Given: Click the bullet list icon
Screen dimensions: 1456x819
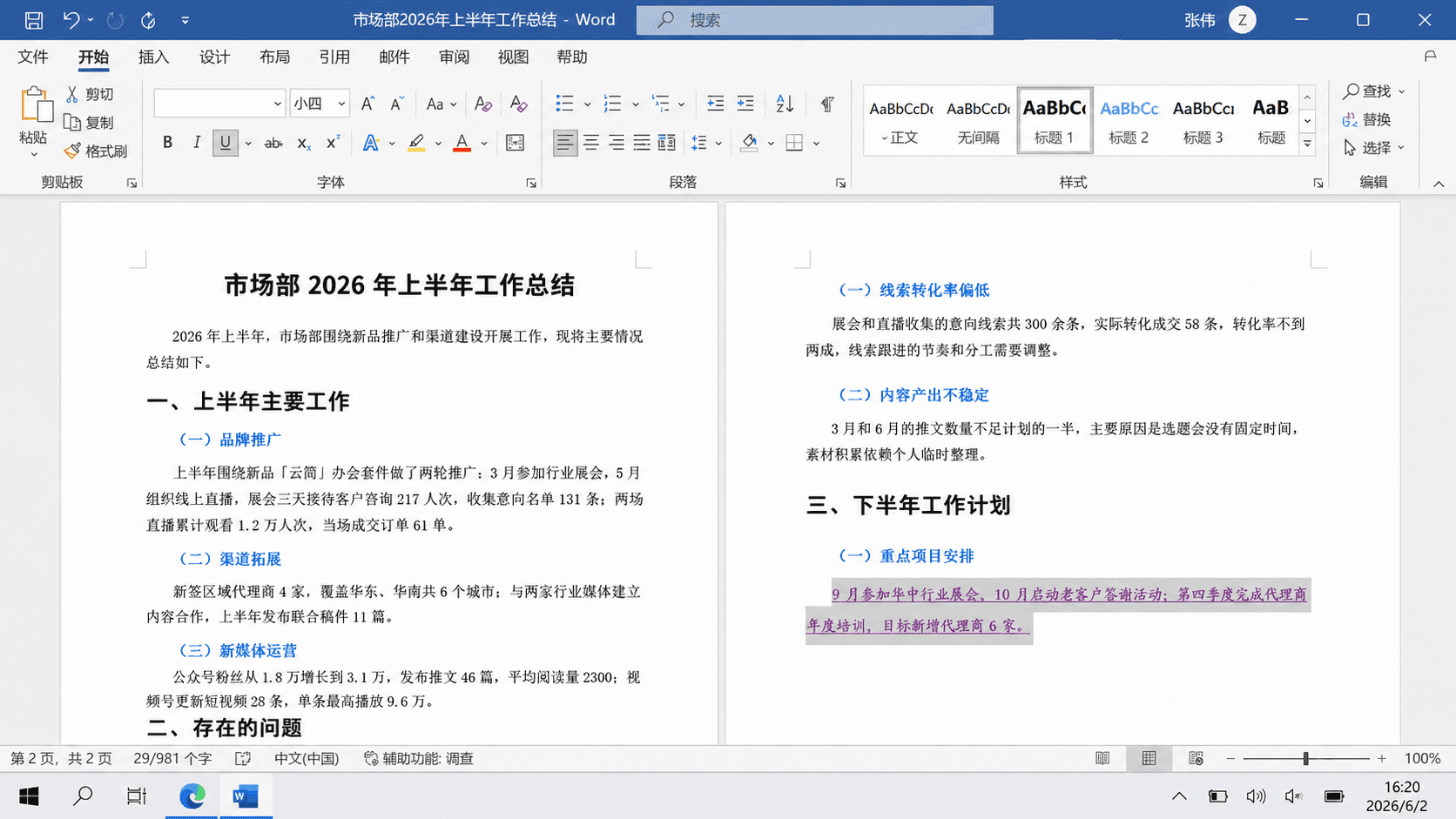Looking at the screenshot, I should (564, 104).
